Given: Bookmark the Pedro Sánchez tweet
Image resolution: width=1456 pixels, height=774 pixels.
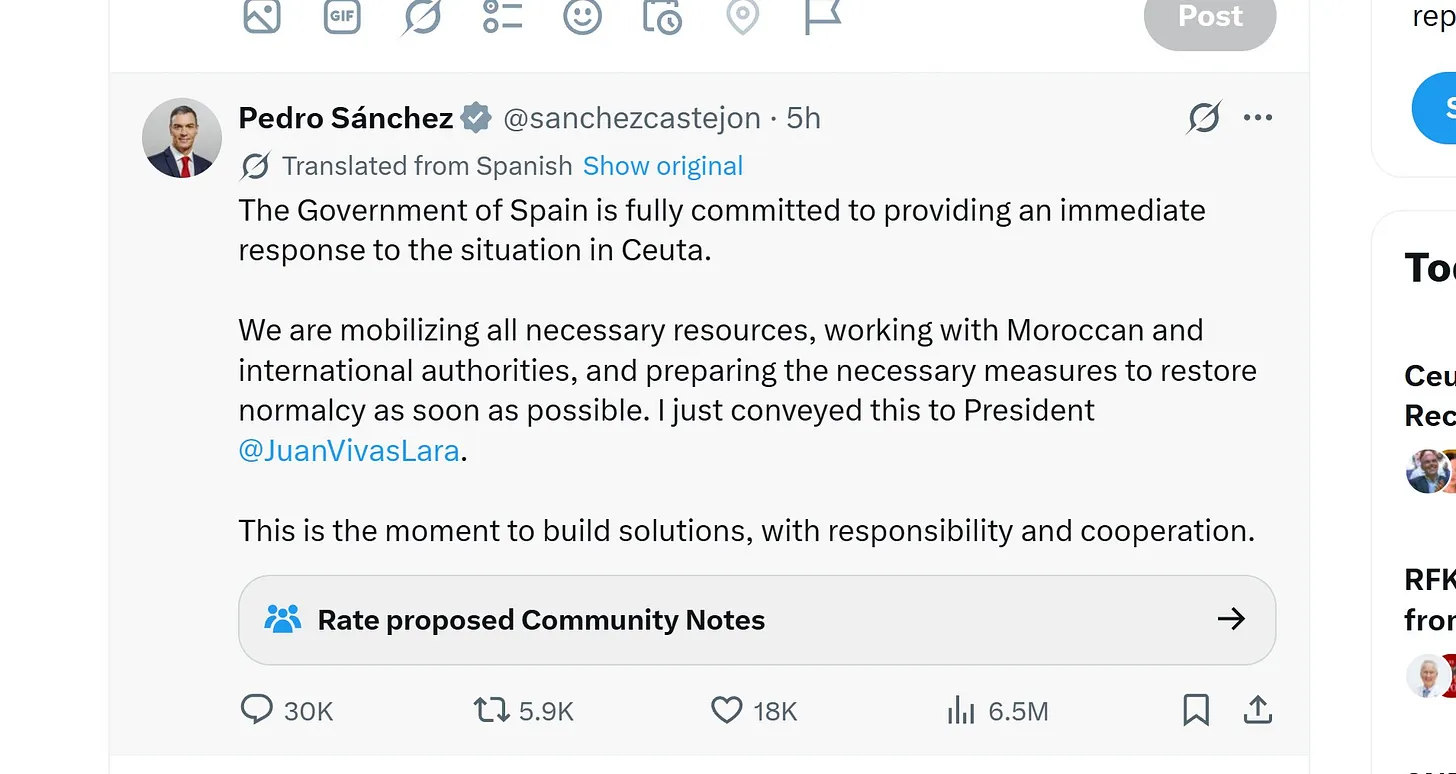Looking at the screenshot, I should pos(1196,710).
